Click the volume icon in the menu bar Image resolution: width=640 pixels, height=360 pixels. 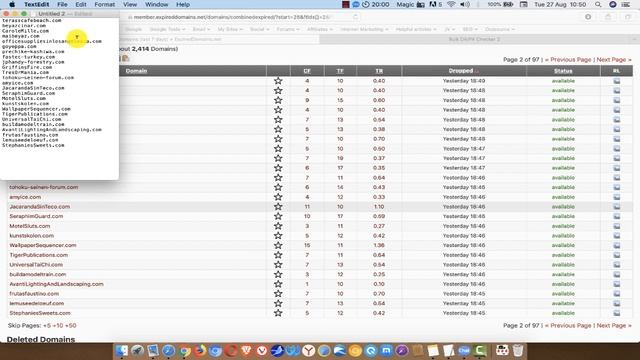465,4
